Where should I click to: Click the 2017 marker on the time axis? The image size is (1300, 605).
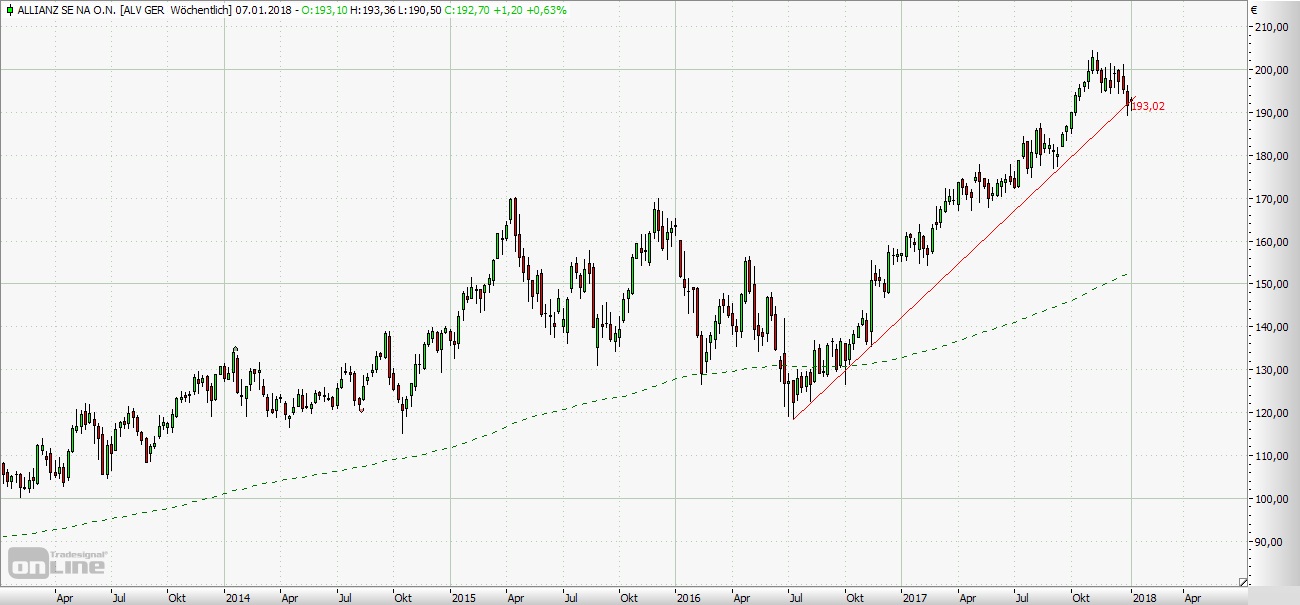[915, 598]
